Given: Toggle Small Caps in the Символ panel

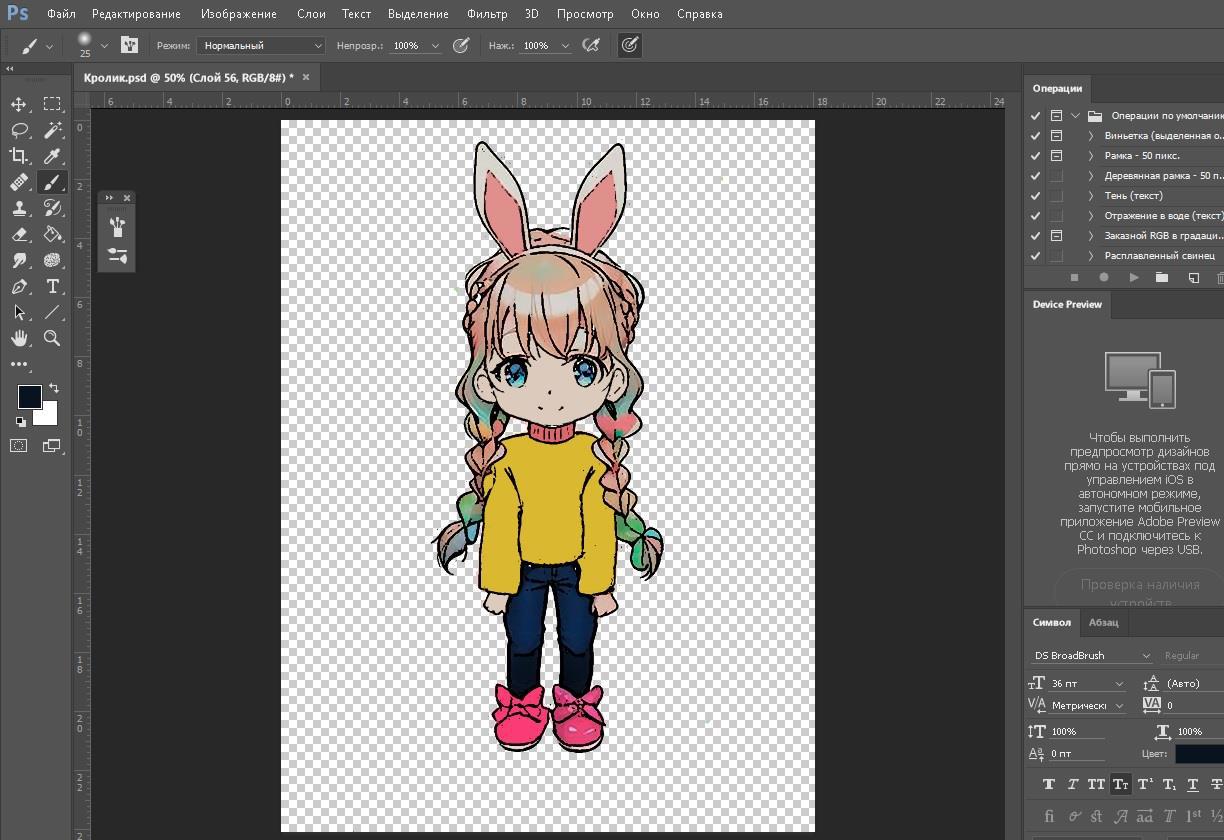Looking at the screenshot, I should (1120, 785).
